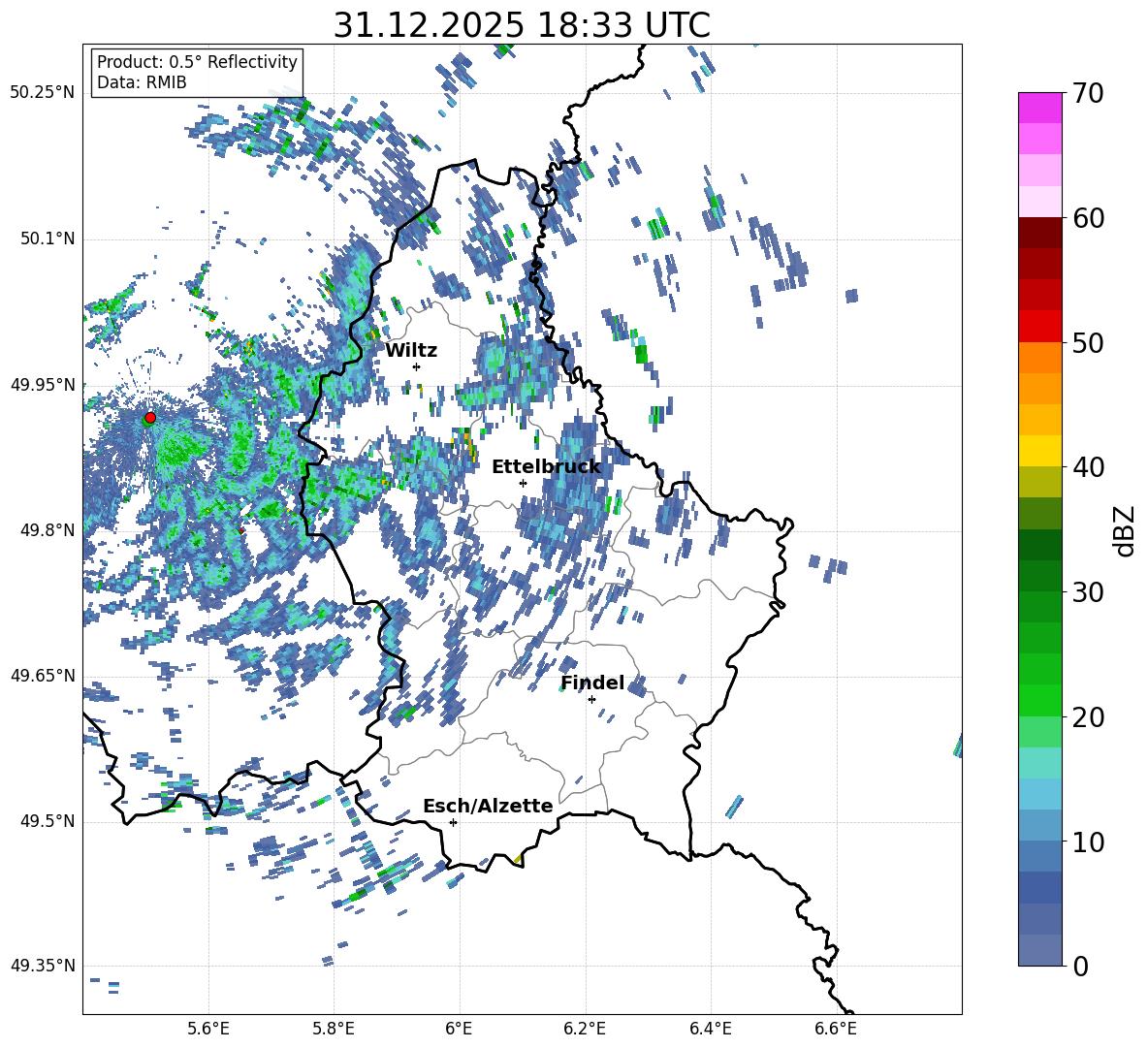1148x1048 pixels.
Task: Click the 49.35°N latitude label
Action: (x=43, y=966)
